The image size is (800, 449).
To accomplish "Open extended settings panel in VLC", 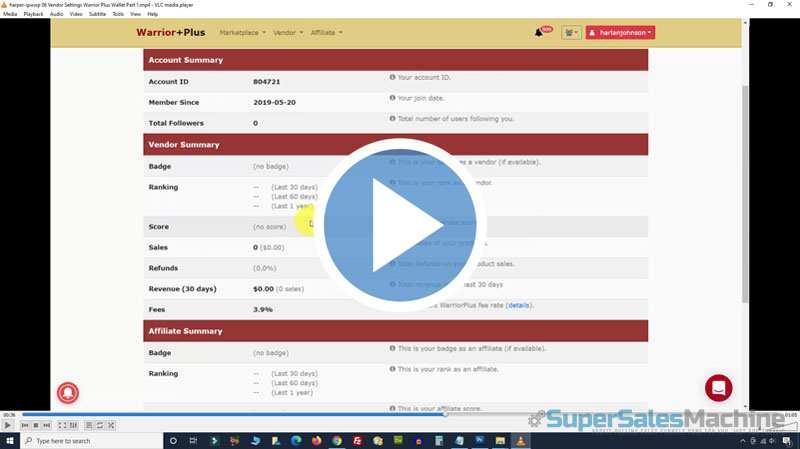I will pyautogui.click(x=73, y=426).
